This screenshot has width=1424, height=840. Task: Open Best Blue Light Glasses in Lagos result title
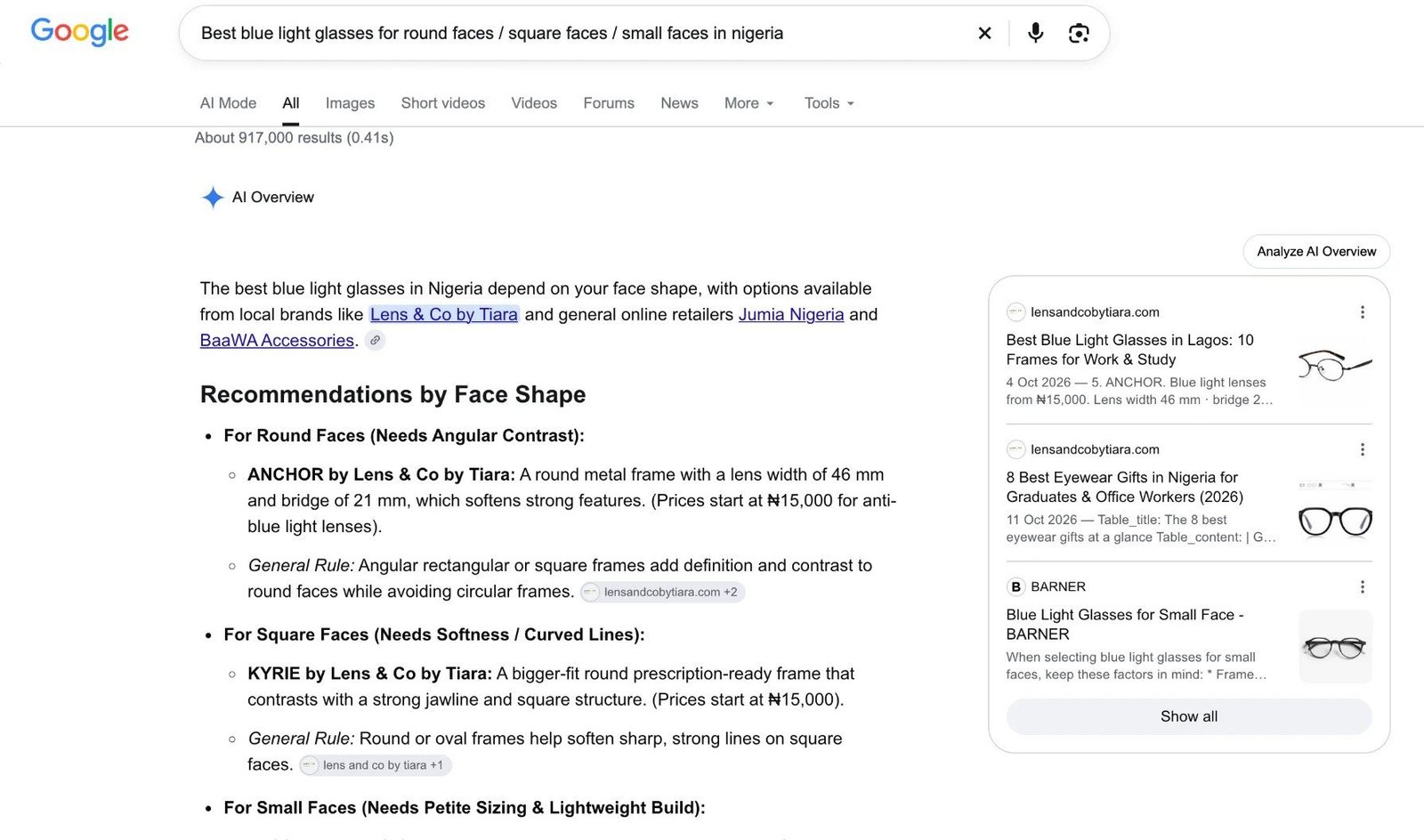point(1130,350)
